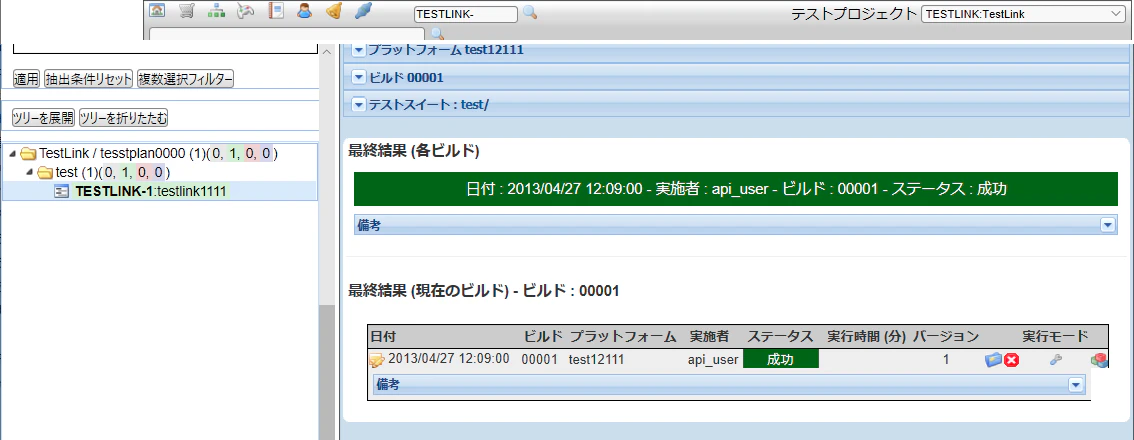Click the ステータス column header

(780, 336)
